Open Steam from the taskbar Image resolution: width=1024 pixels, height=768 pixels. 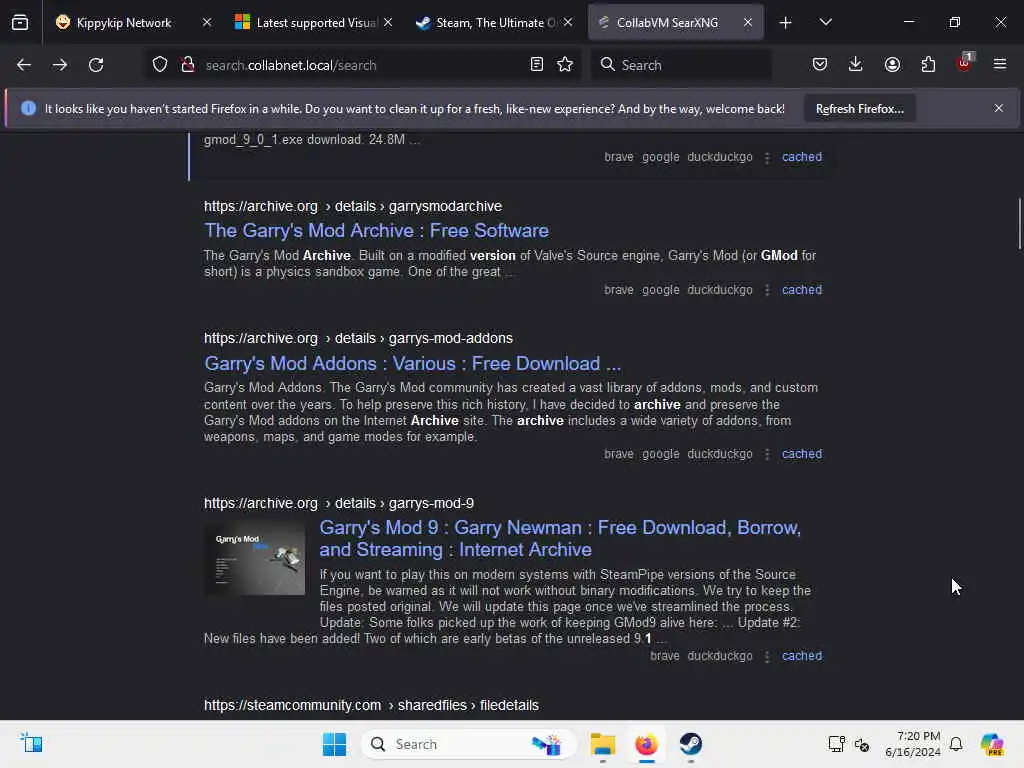pos(690,744)
